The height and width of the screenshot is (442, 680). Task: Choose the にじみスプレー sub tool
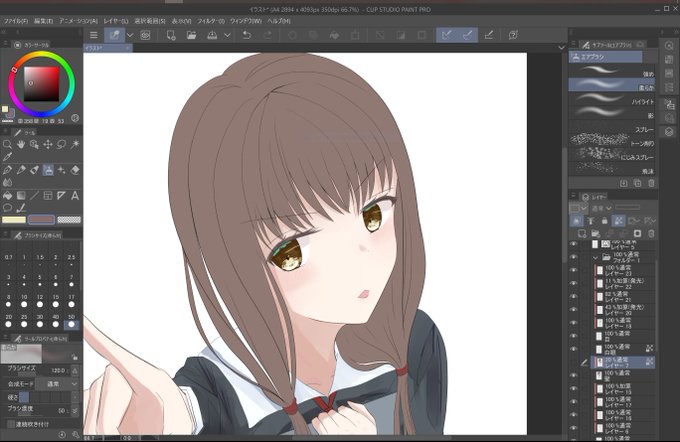611,154
